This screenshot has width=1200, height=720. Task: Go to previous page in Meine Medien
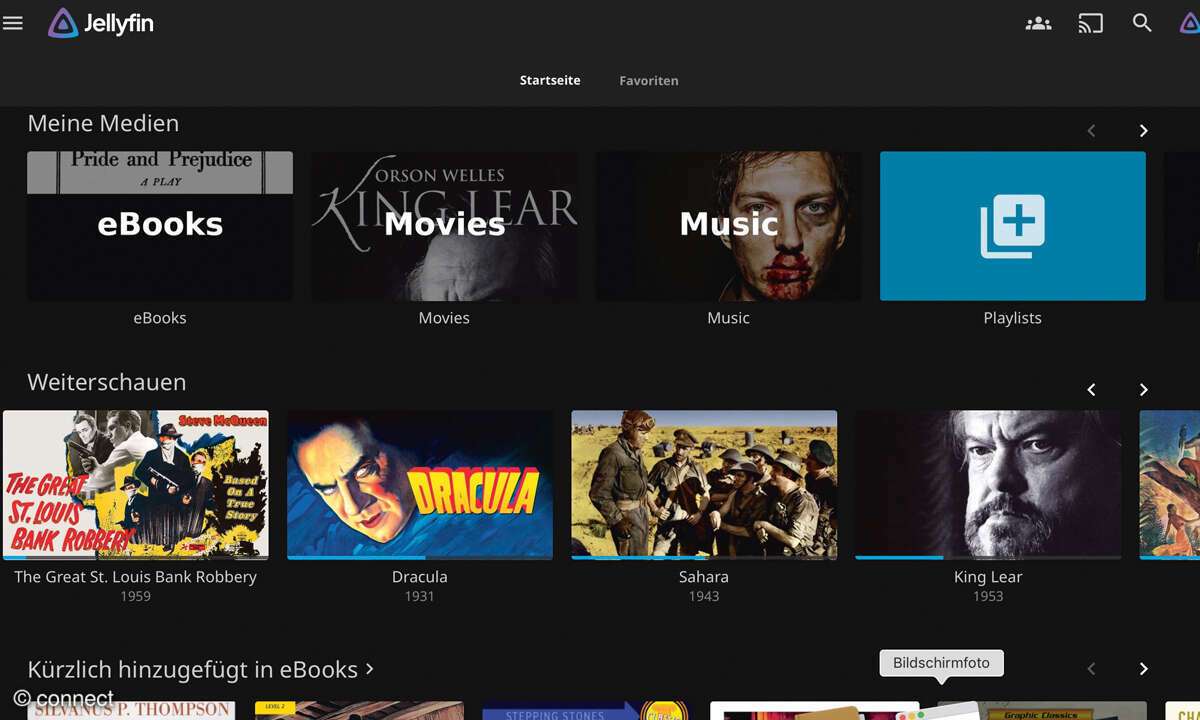coord(1091,130)
